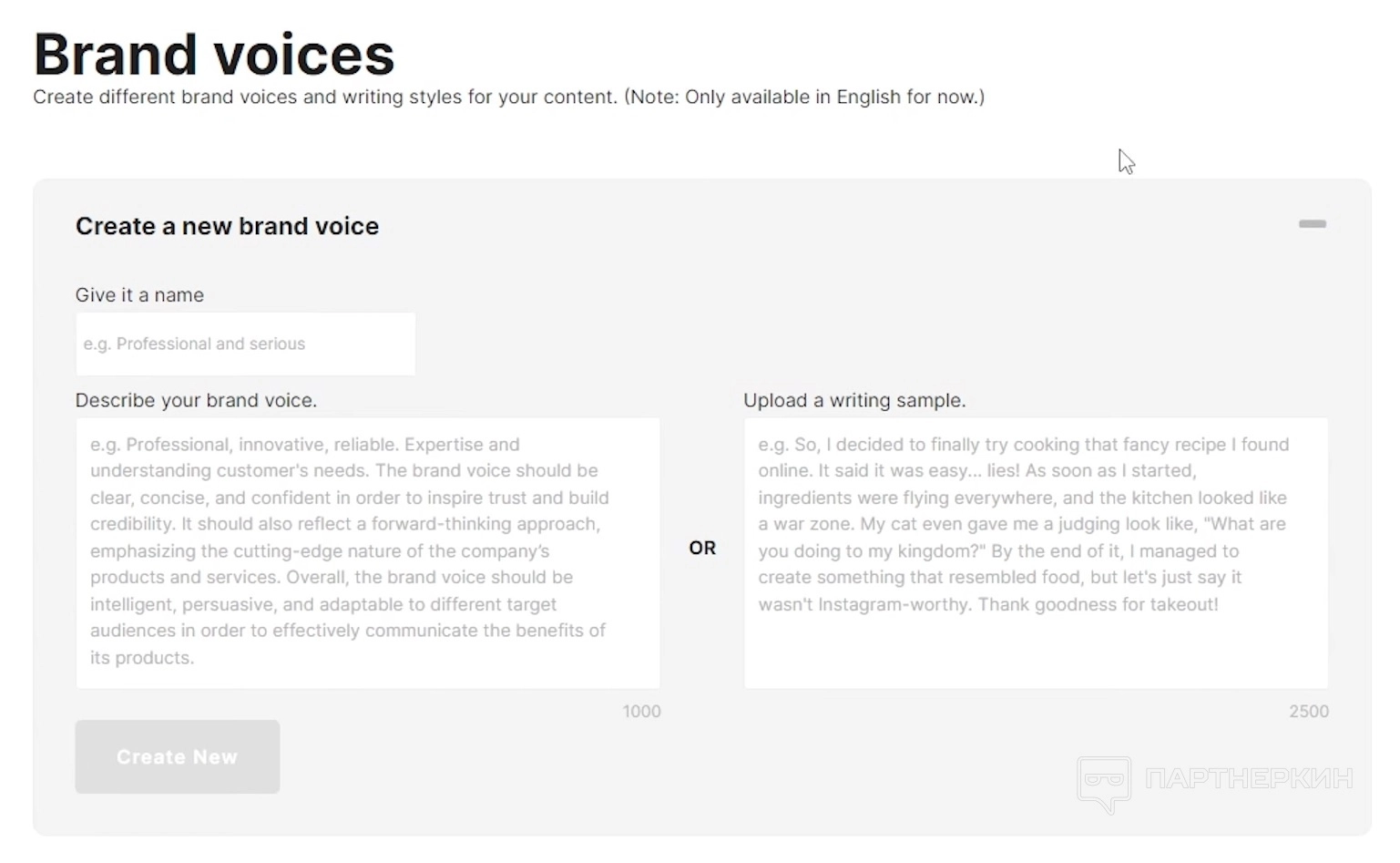The height and width of the screenshot is (863, 1400).
Task: Focus the Upload a writing sample textbox
Action: coord(1036,552)
